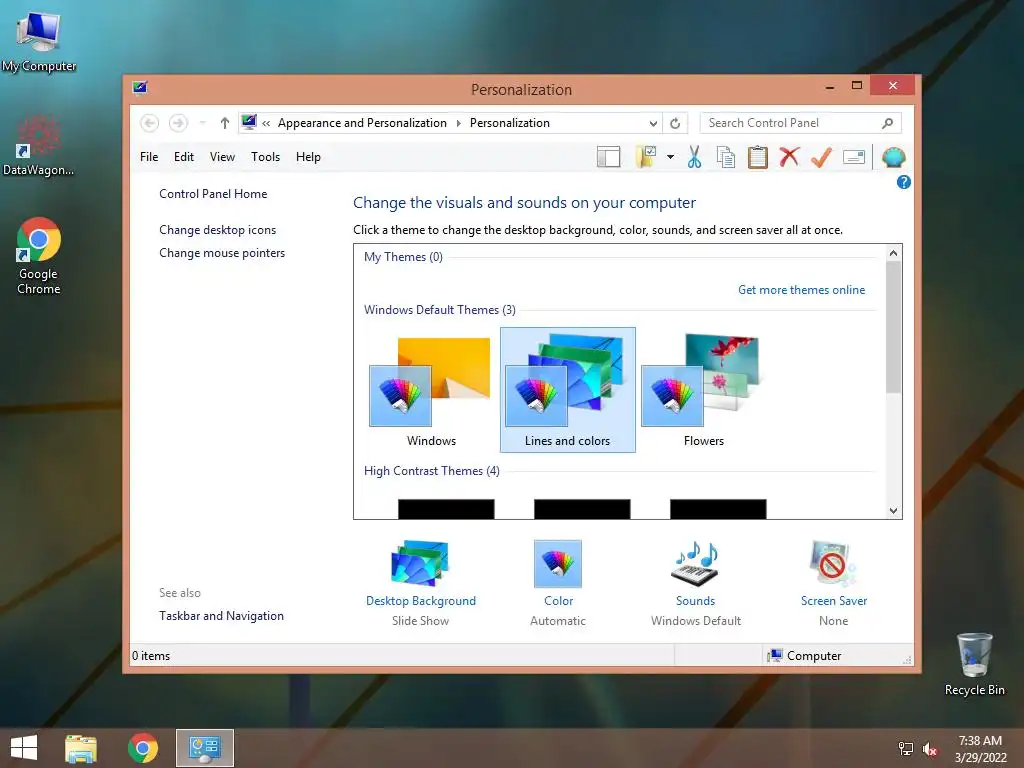The image size is (1024, 768).
Task: Select the My Computer desktop icon
Action: pos(39,41)
